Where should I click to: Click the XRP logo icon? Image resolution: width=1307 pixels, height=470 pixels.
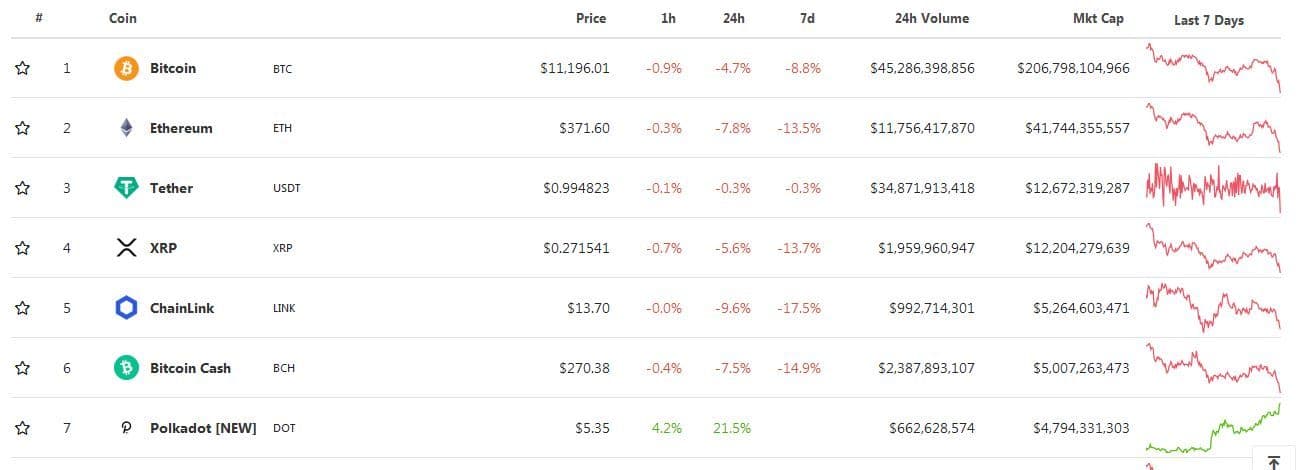pos(126,248)
